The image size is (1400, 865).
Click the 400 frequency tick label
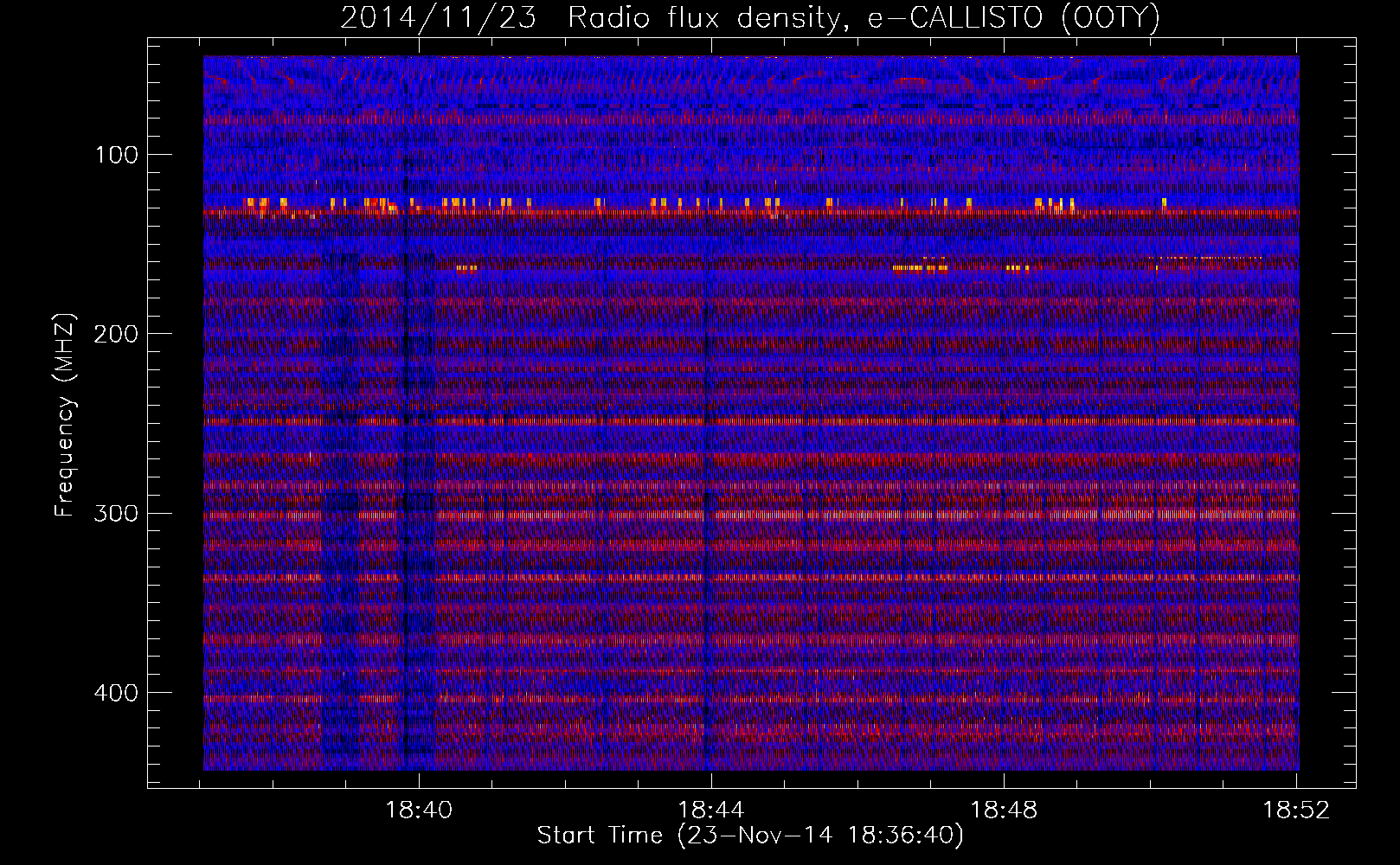point(115,693)
